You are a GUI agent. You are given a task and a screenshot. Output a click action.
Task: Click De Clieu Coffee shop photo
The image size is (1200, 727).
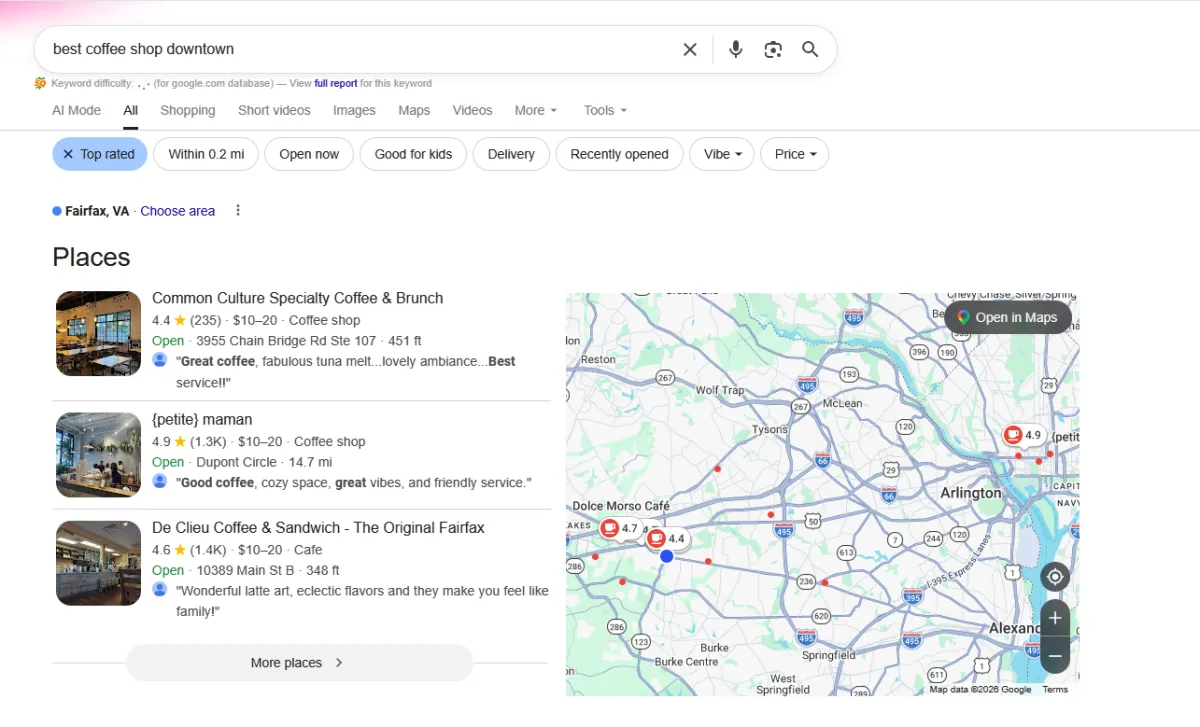(x=98, y=563)
